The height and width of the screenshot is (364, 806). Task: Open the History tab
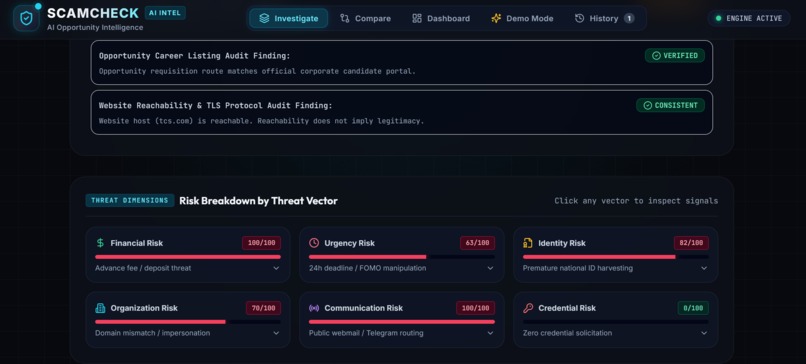(604, 19)
